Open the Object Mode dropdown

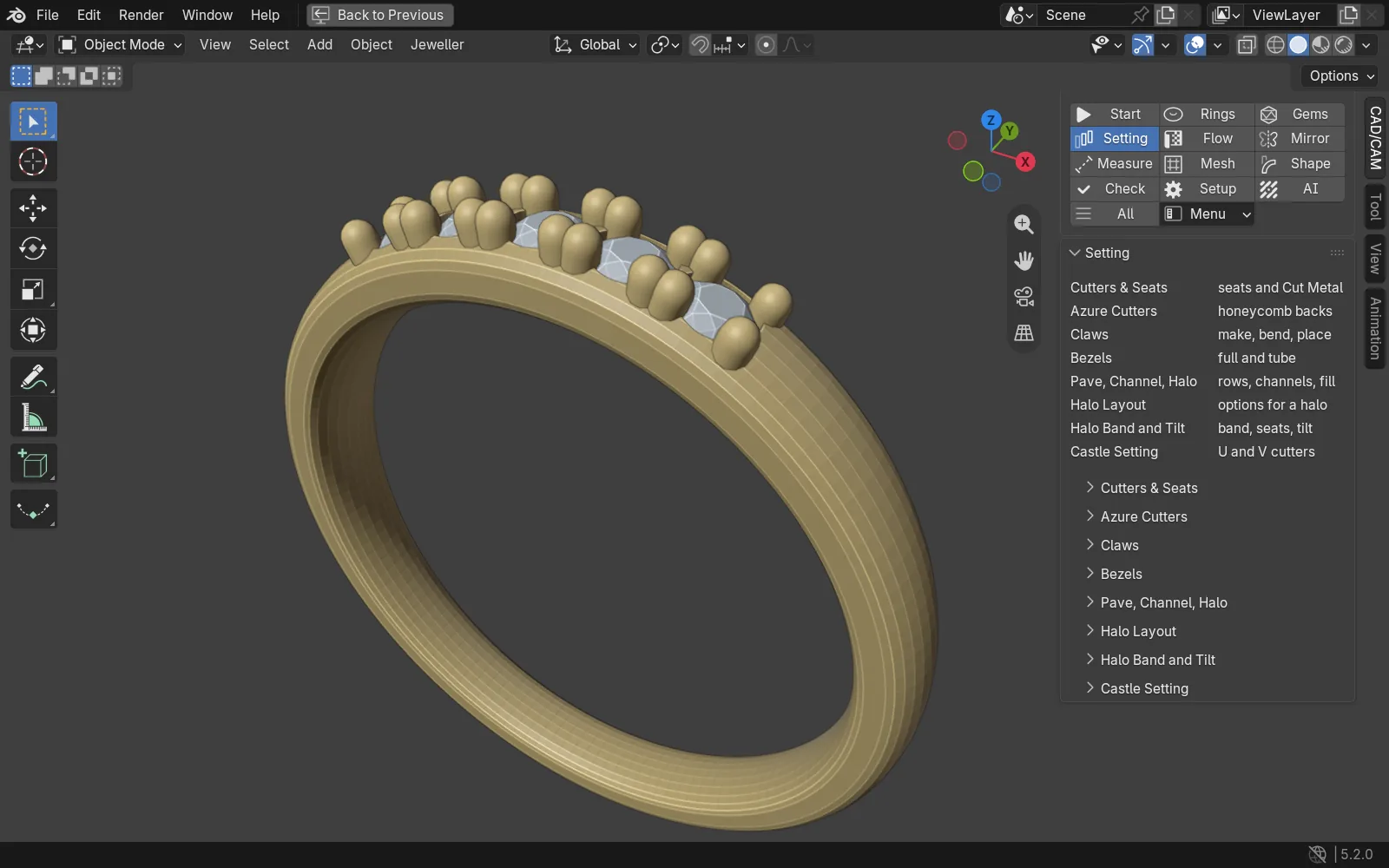pyautogui.click(x=121, y=44)
